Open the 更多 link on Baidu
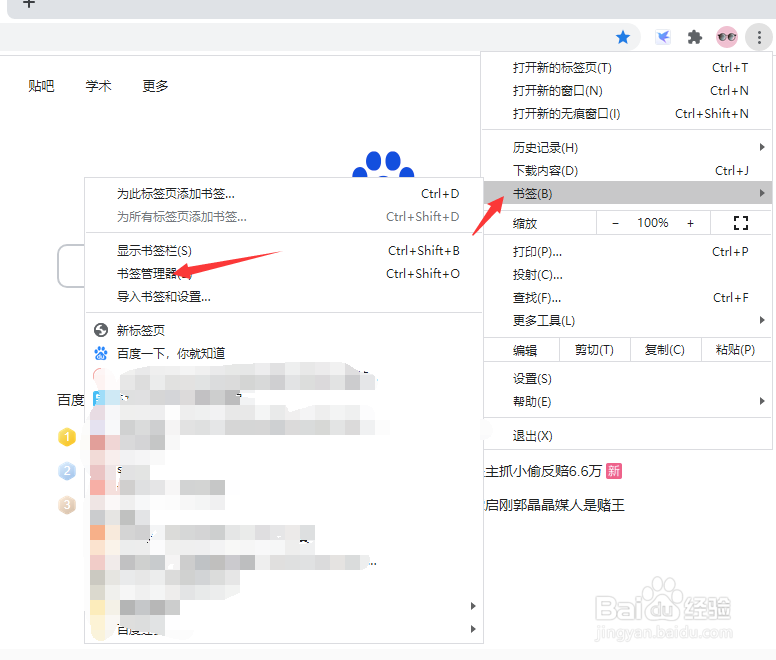Screen dimensions: 776x660 tap(155, 86)
